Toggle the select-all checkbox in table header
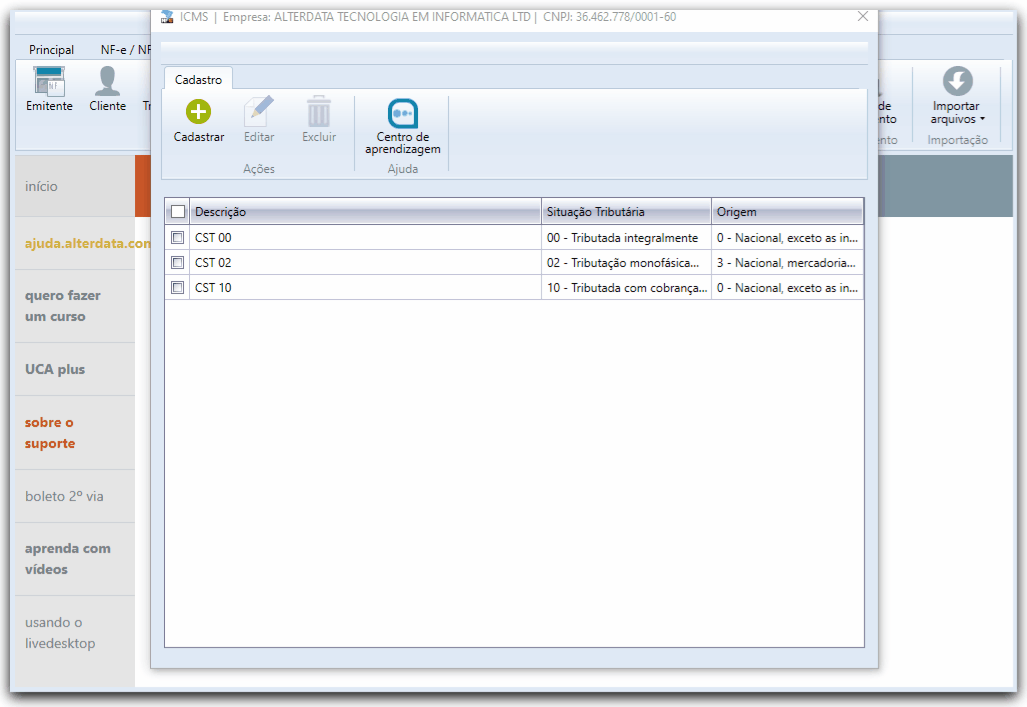The image size is (1027, 707). point(177,212)
